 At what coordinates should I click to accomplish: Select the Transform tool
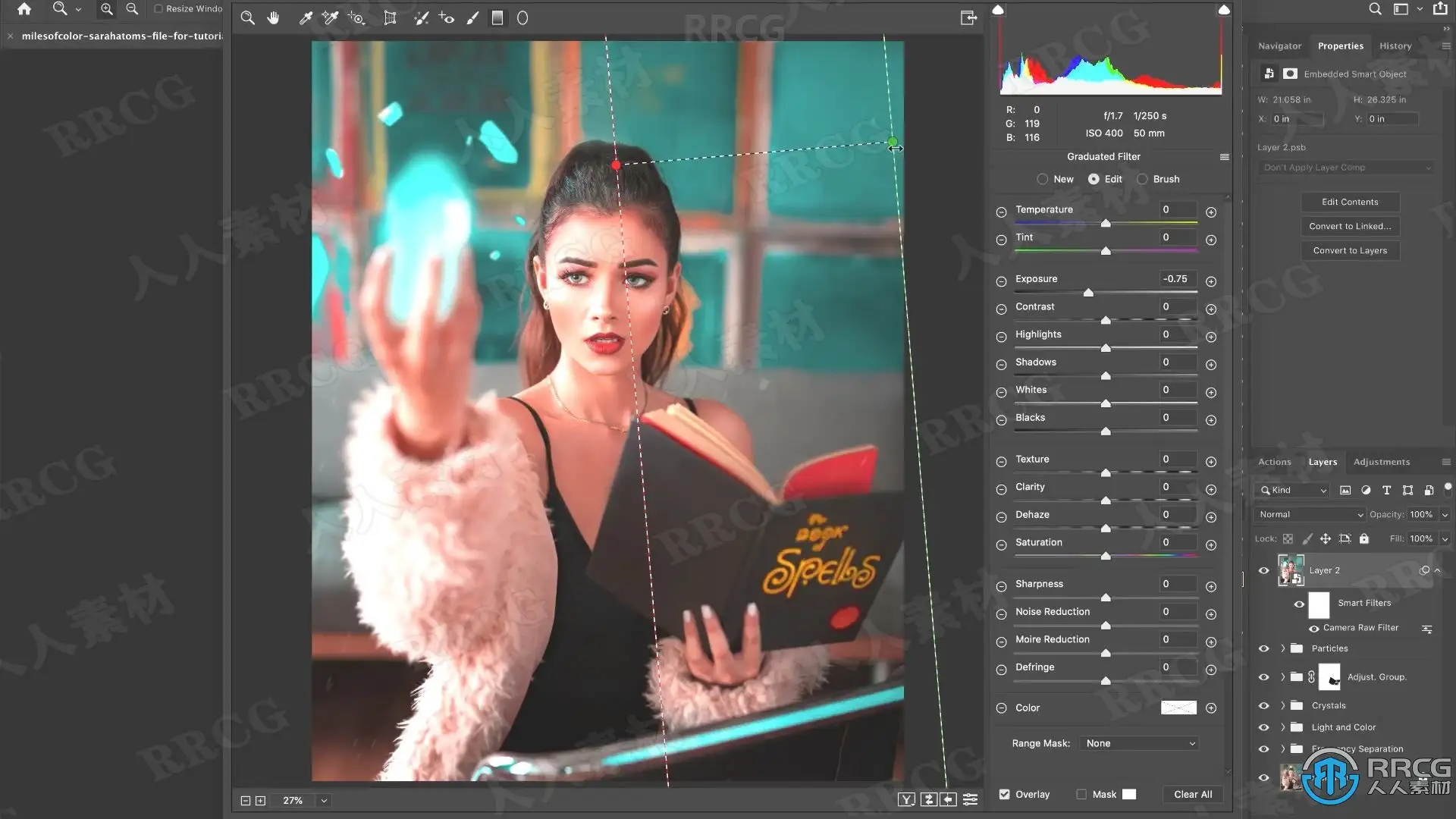coord(390,18)
